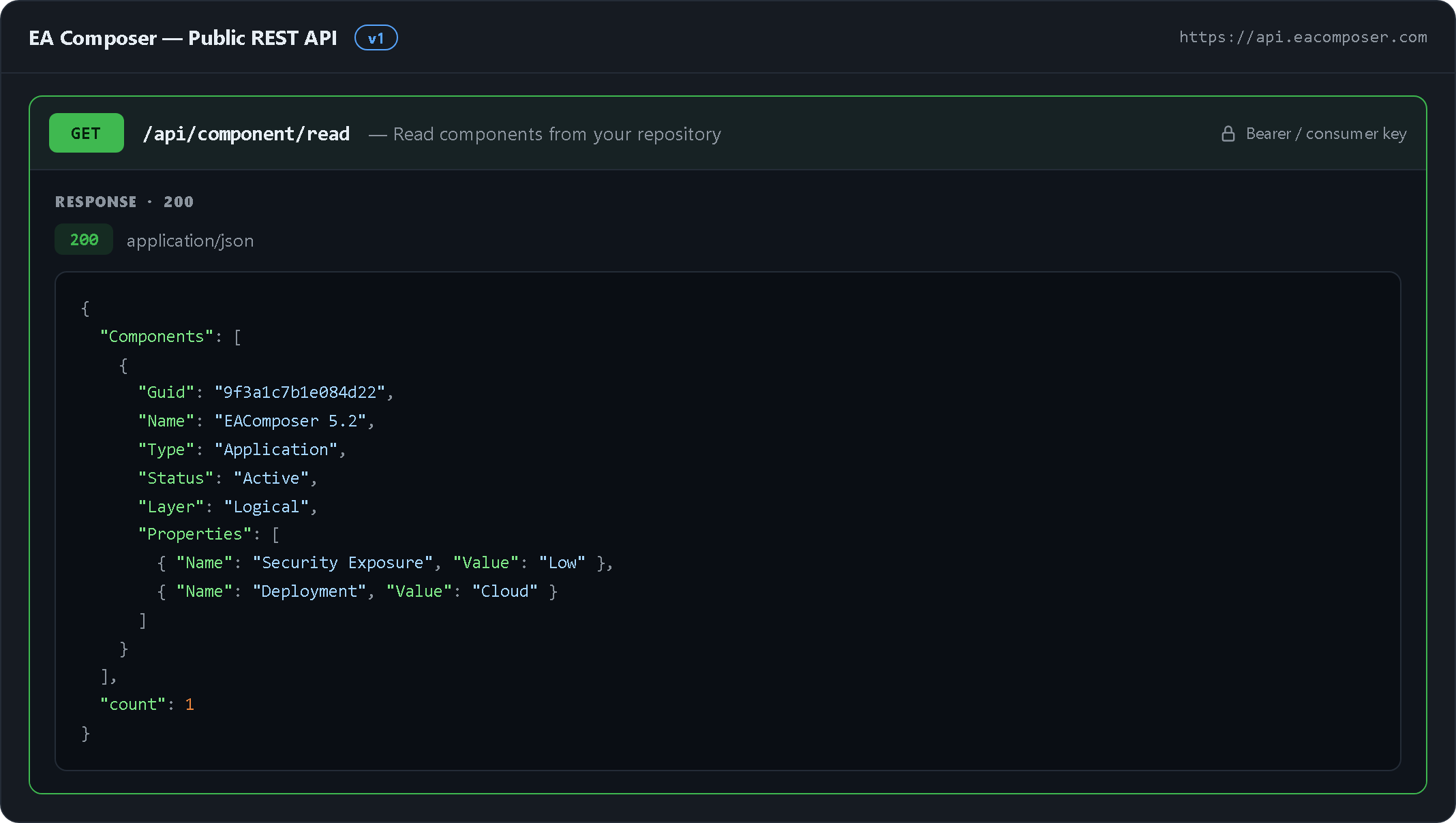Click the application/json media type label

coord(190,240)
